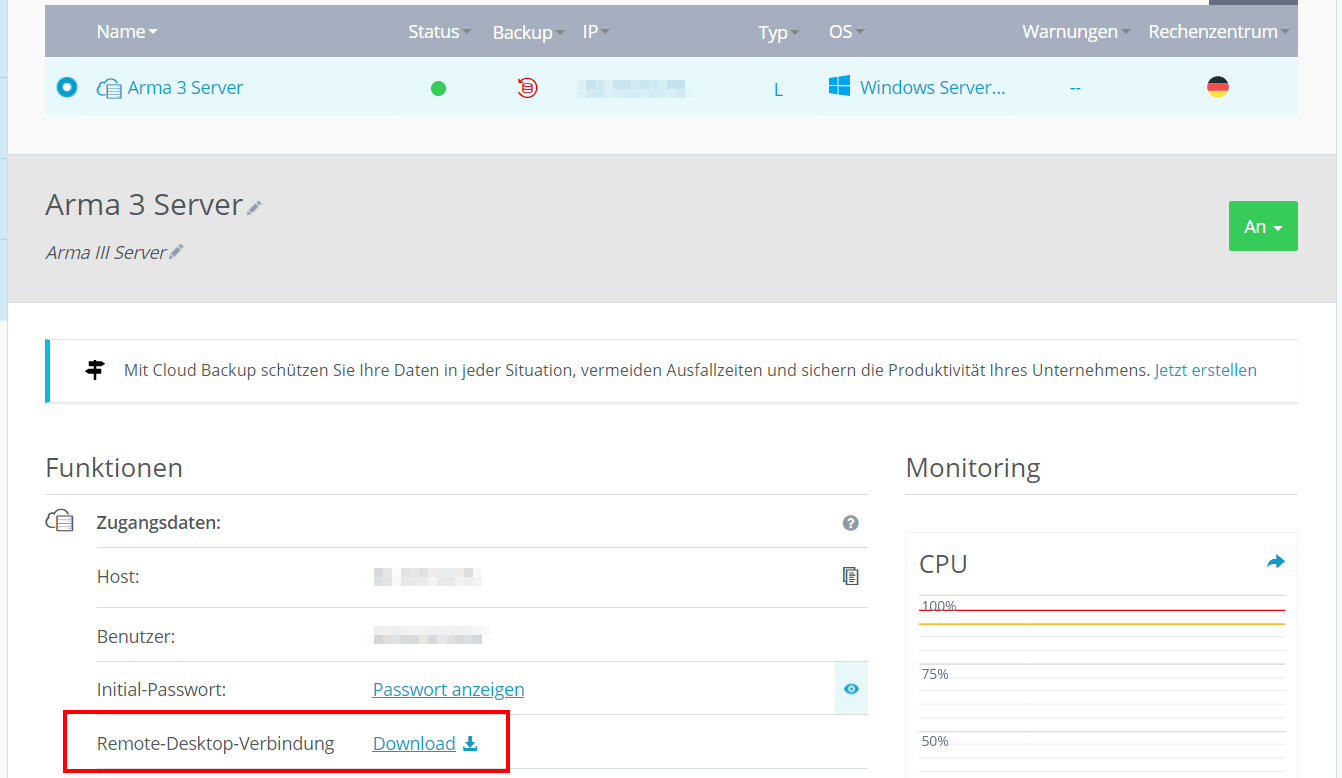The image size is (1342, 778).
Task: Click the red backup status icon
Action: click(x=527, y=88)
